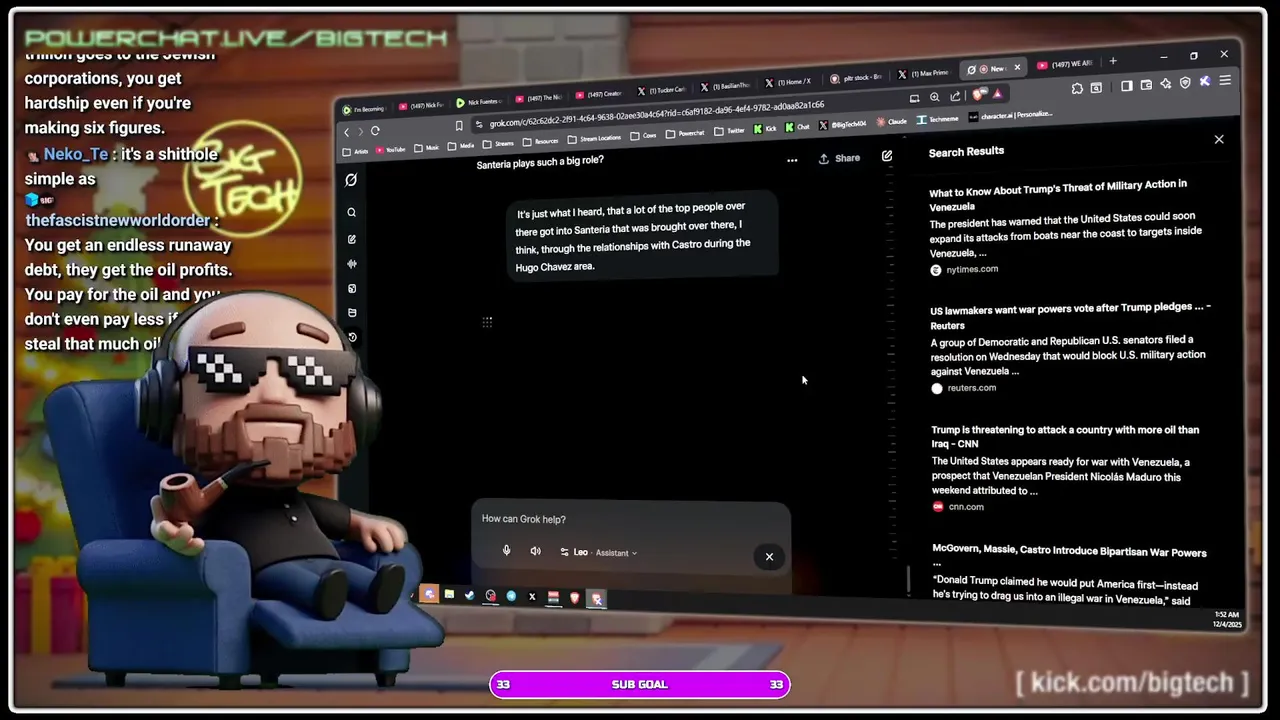Image resolution: width=1280 pixels, height=720 pixels.
Task: Switch to '(1497) WE ARE' YouTube tab
Action: pyautogui.click(x=1065, y=65)
